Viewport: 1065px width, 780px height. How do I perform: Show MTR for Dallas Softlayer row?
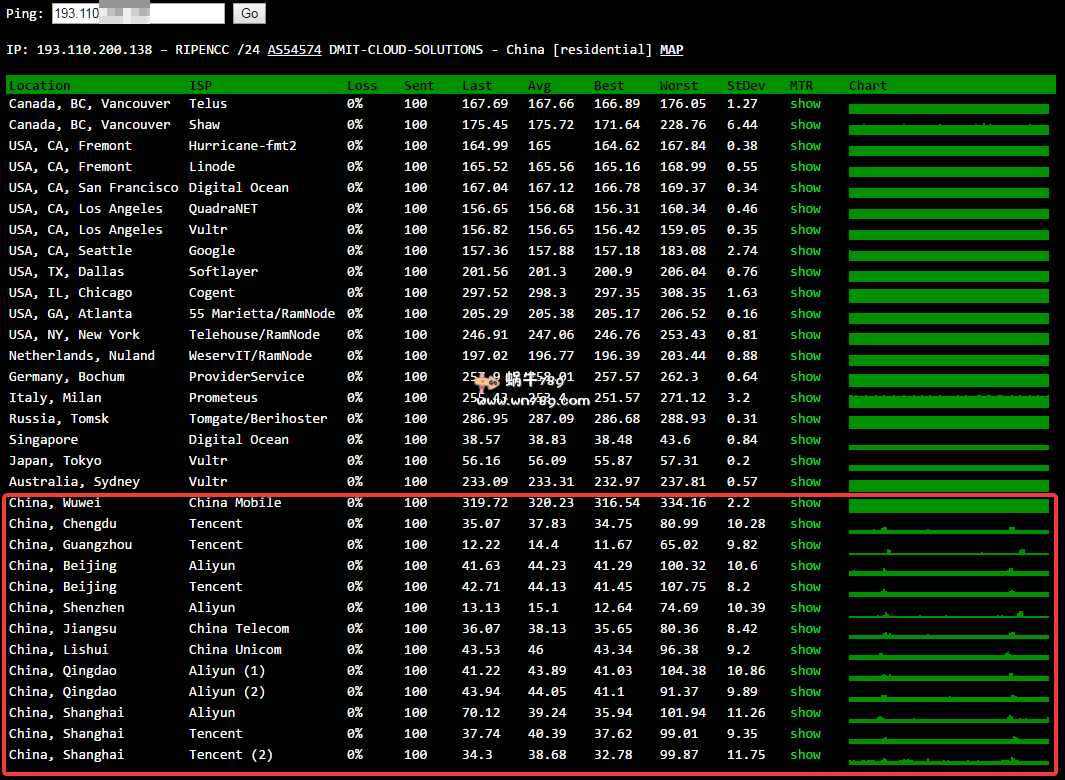click(805, 272)
